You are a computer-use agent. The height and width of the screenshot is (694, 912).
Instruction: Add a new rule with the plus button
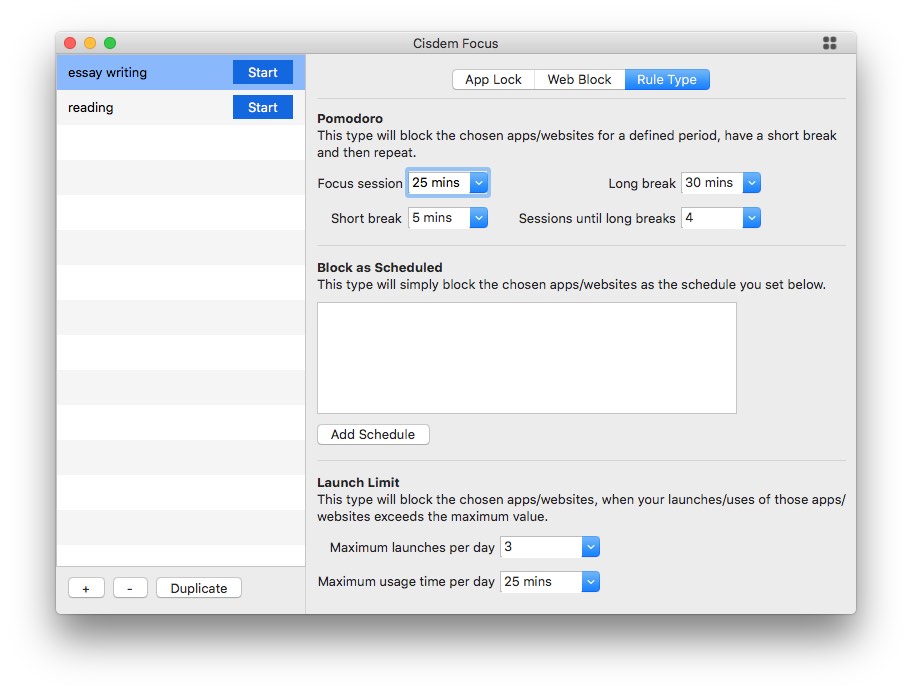[x=86, y=587]
